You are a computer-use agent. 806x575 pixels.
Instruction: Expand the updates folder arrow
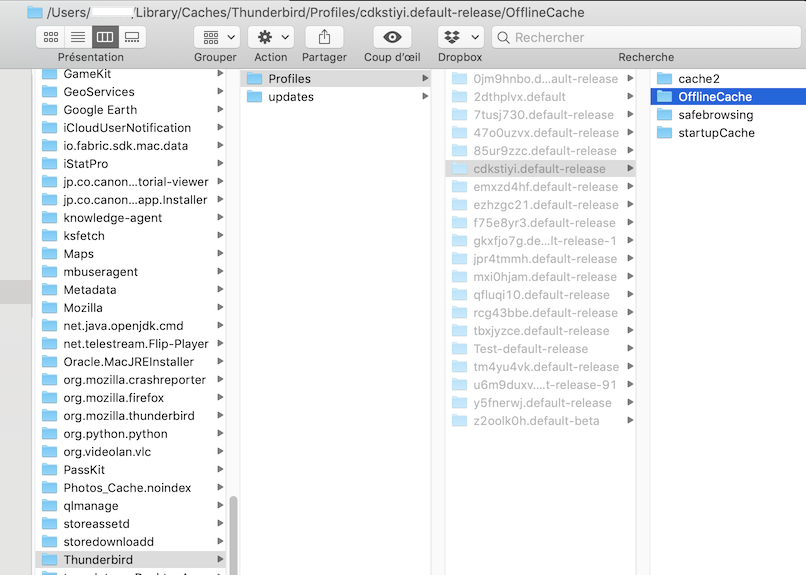[x=425, y=96]
